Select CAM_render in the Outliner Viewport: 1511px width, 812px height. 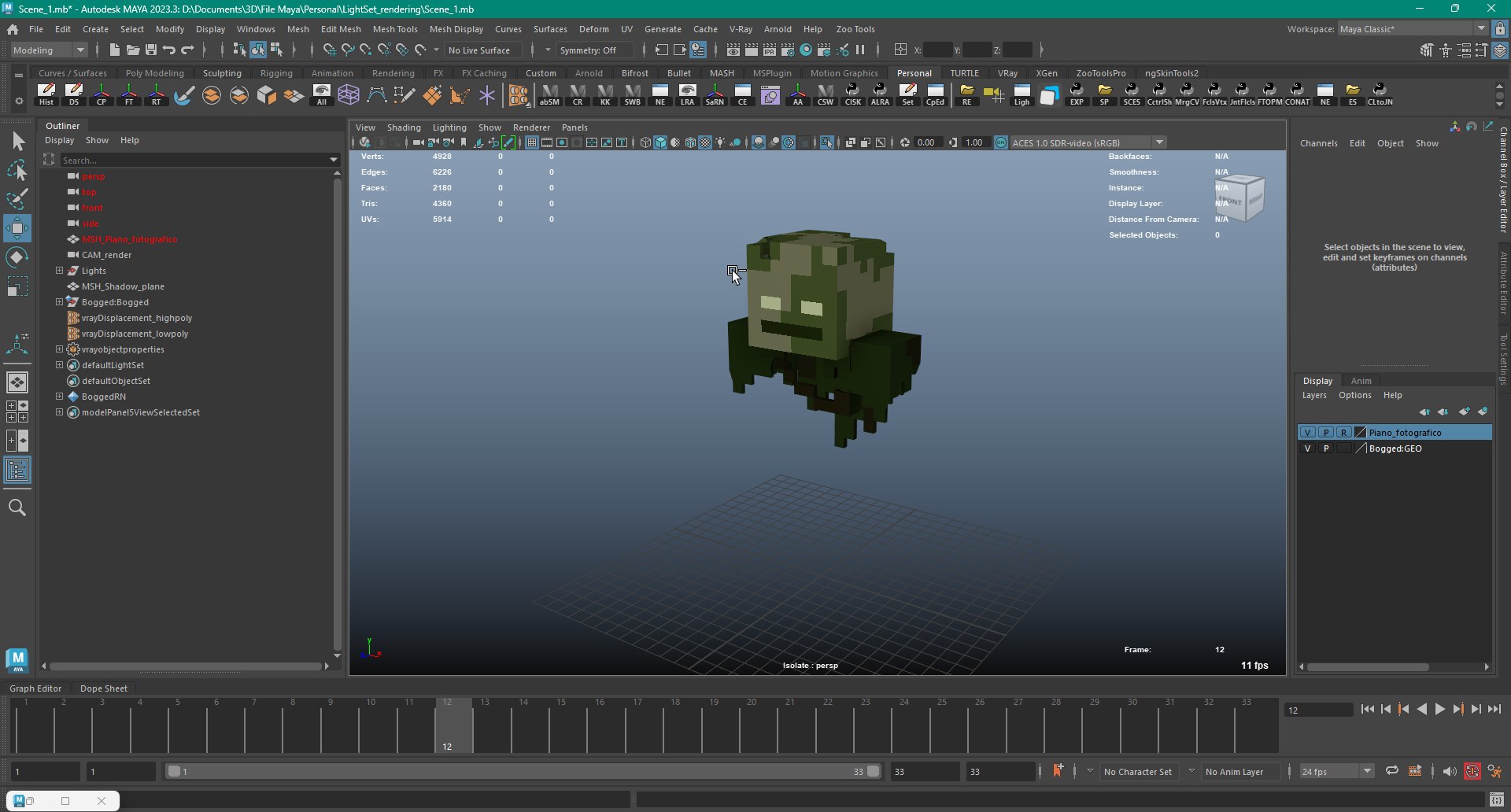click(106, 255)
